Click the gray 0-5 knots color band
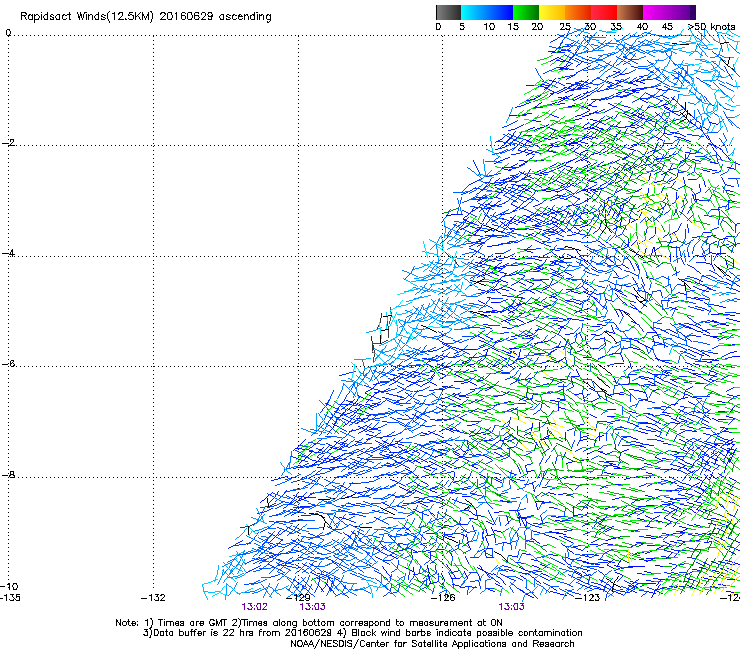The width and height of the screenshot is (740, 650). point(448,12)
